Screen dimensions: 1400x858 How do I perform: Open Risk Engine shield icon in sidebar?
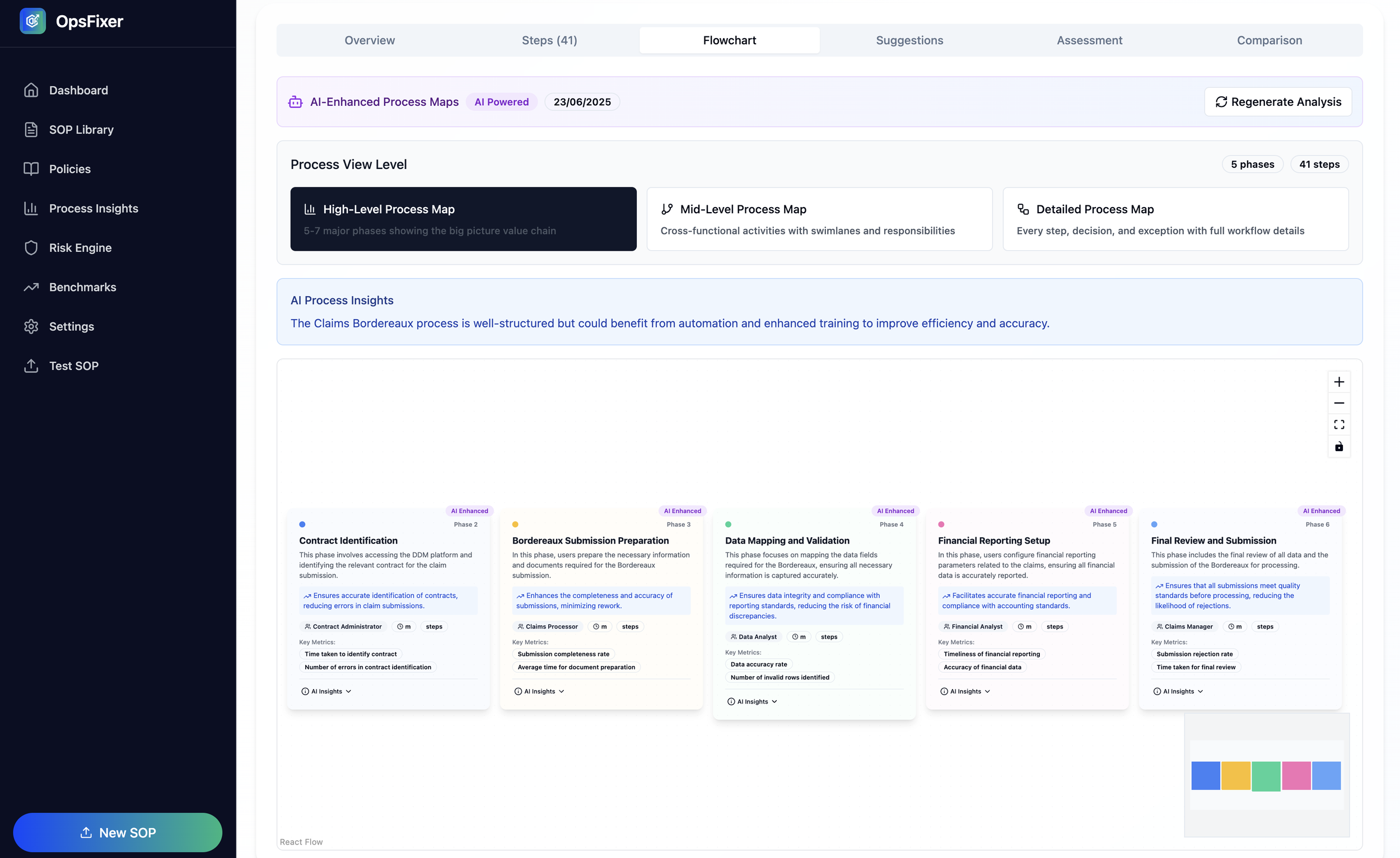(31, 247)
